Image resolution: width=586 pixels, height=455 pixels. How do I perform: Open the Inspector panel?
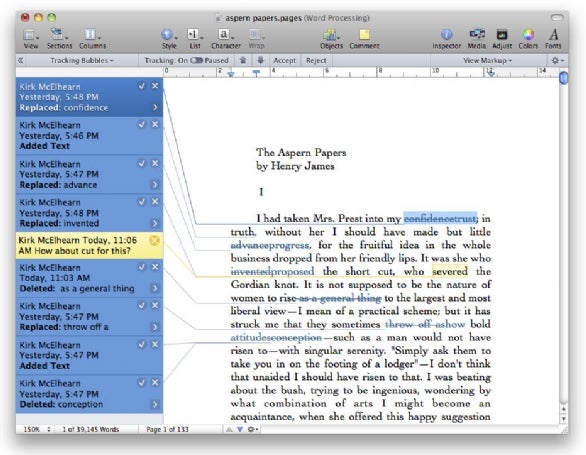click(x=446, y=39)
